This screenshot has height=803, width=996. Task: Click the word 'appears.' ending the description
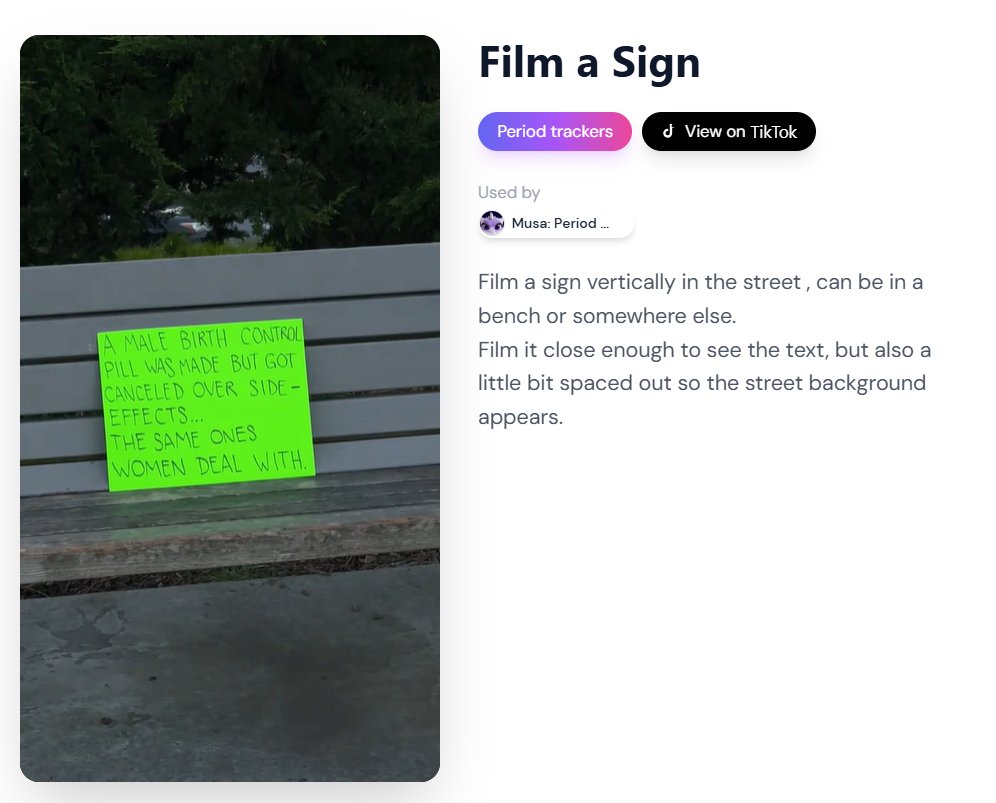point(520,417)
